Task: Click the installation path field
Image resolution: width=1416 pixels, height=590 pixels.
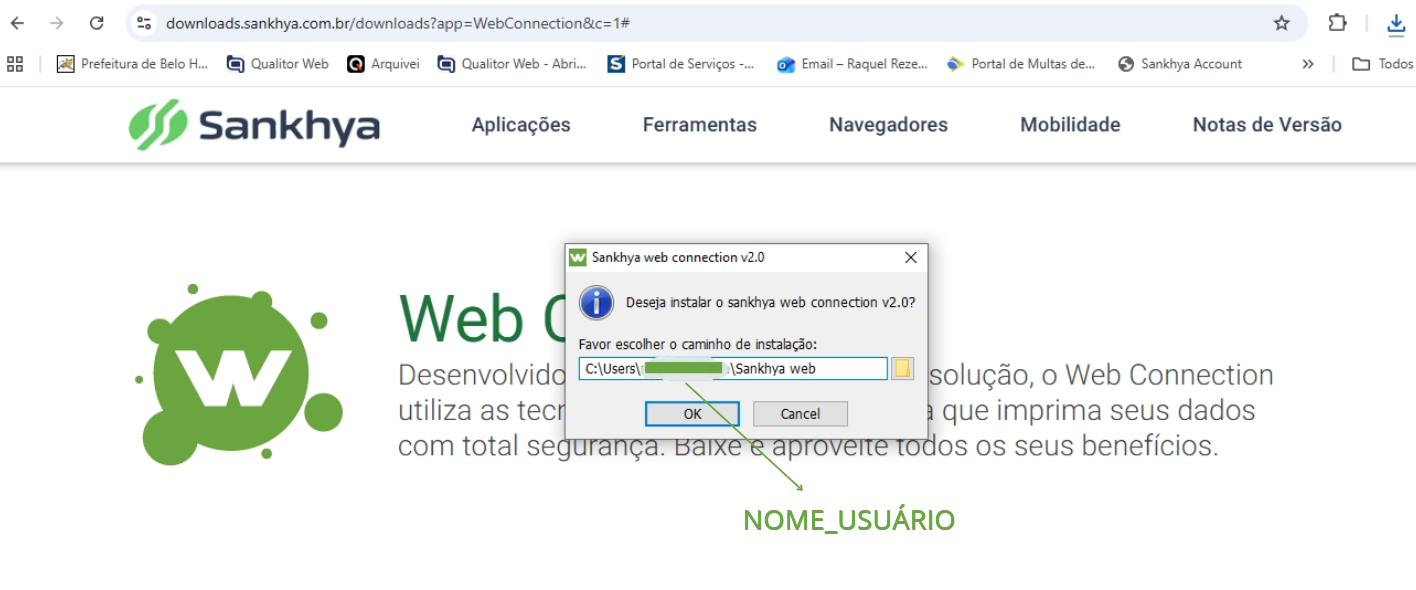Action: (733, 369)
